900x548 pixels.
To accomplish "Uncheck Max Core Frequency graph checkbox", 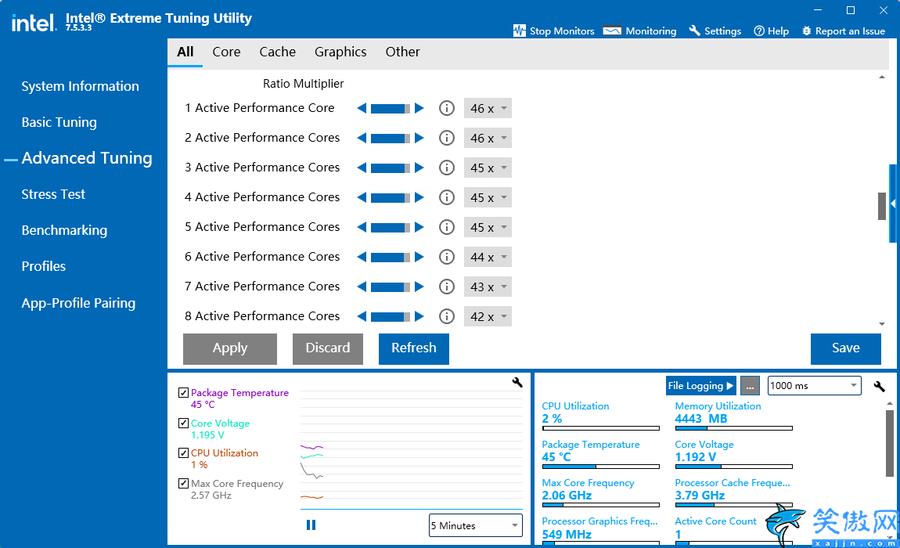I will 184,483.
